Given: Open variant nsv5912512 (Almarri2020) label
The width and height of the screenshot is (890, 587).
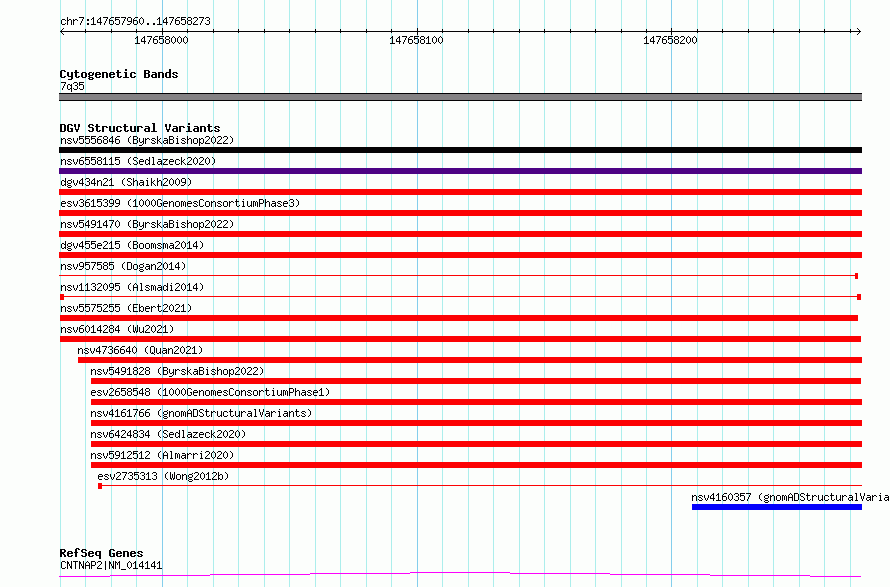Looking at the screenshot, I should [162, 455].
